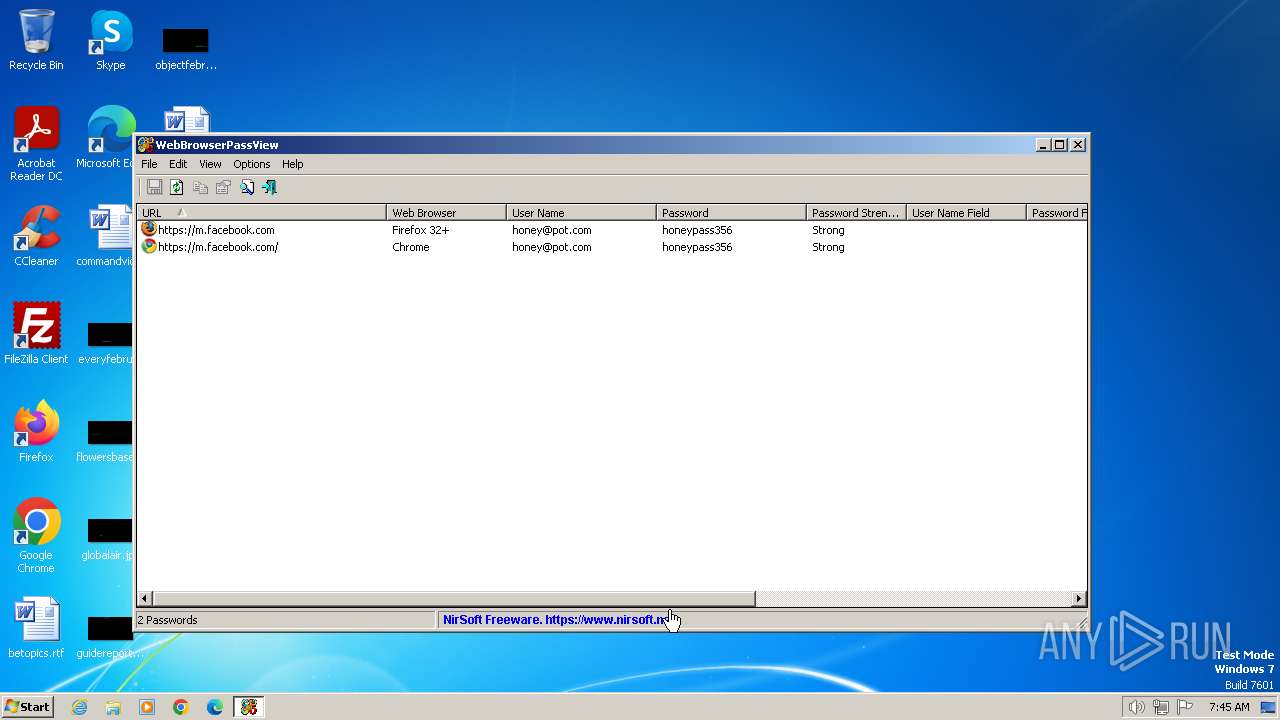Click the Find magnifier toolbar icon
The width and height of the screenshot is (1280, 720).
coord(246,187)
